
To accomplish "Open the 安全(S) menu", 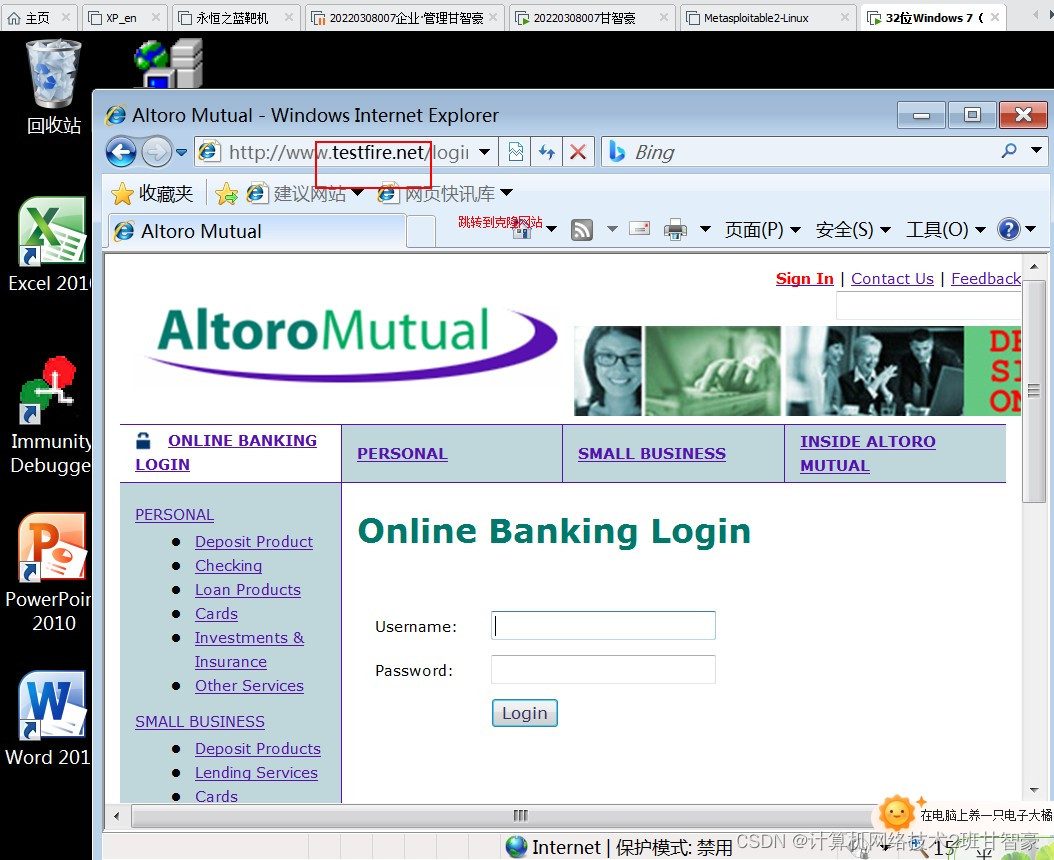I will (x=853, y=230).
